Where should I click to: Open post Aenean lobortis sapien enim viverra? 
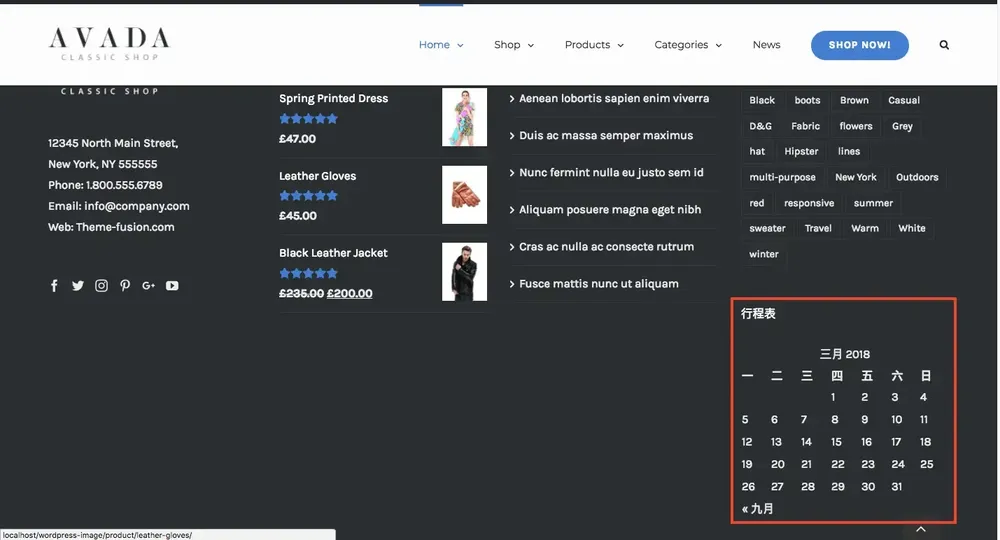(x=614, y=98)
